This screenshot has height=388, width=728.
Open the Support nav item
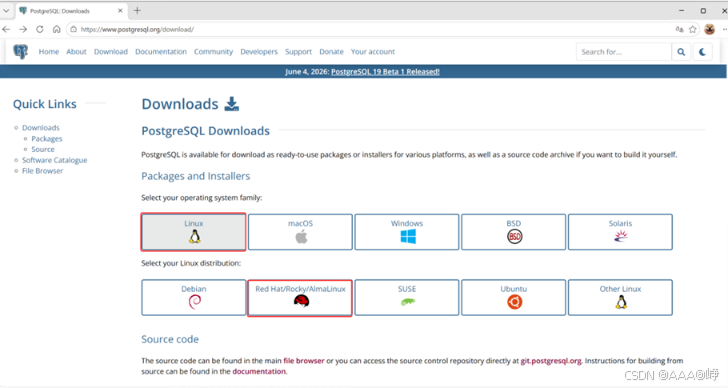[x=298, y=52]
